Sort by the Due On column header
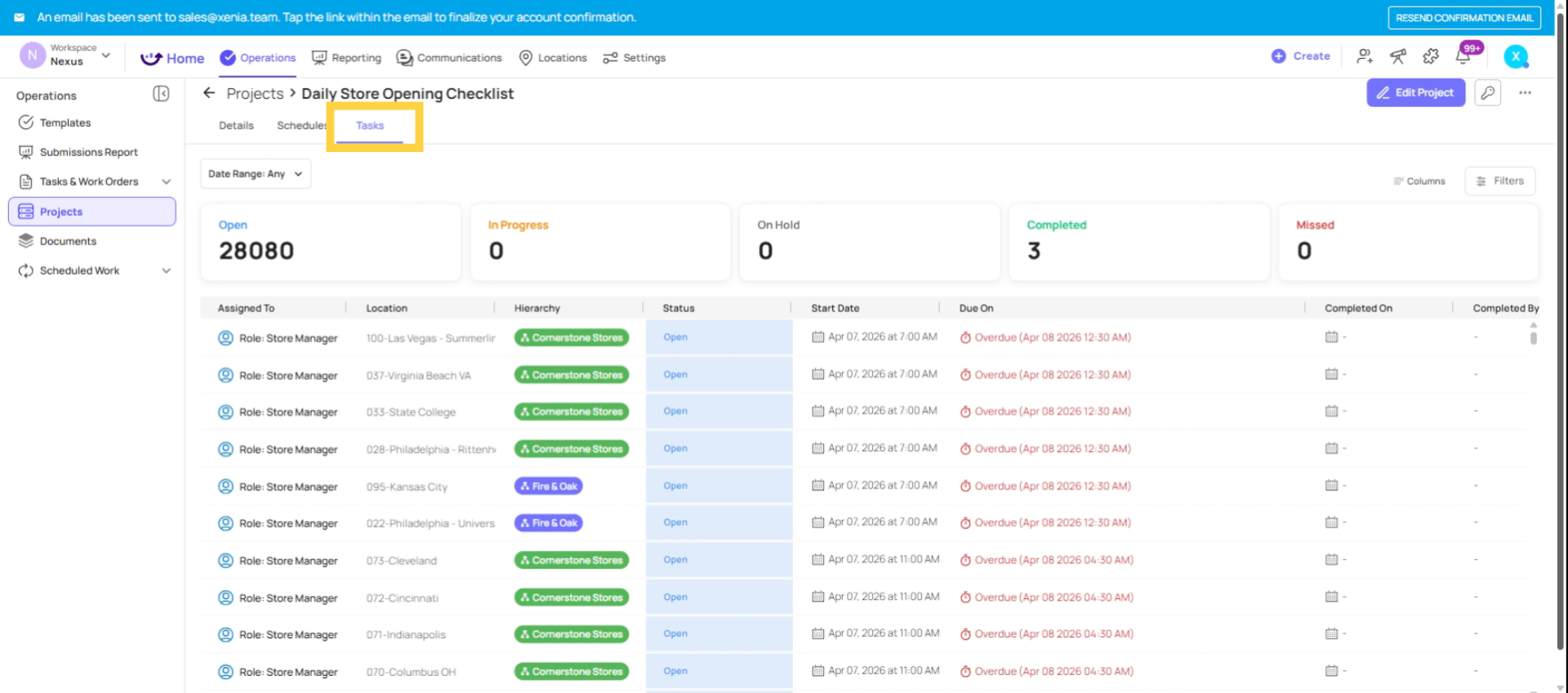The image size is (1568, 693). [x=976, y=308]
